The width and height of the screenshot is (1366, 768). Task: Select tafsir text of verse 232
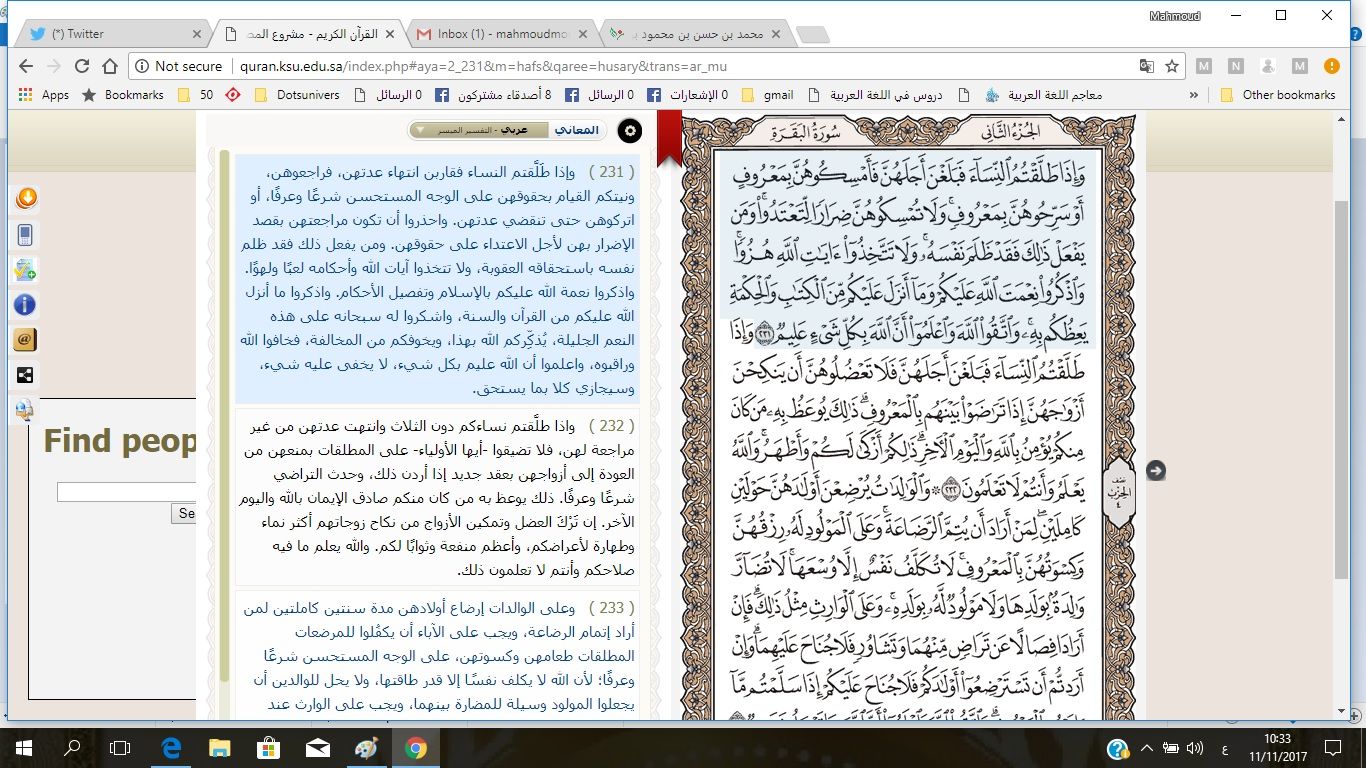click(x=436, y=497)
